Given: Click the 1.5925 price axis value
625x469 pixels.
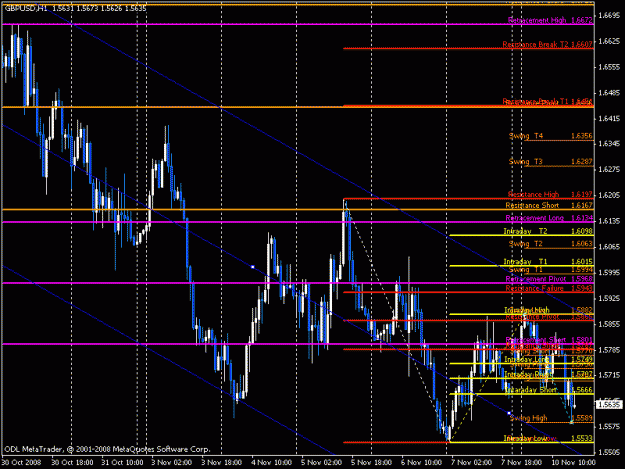Looking at the screenshot, I should point(609,298).
